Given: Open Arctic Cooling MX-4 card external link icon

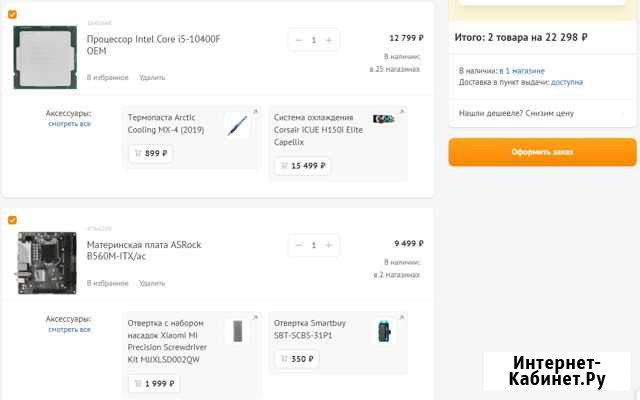Looking at the screenshot, I should pos(255,111).
